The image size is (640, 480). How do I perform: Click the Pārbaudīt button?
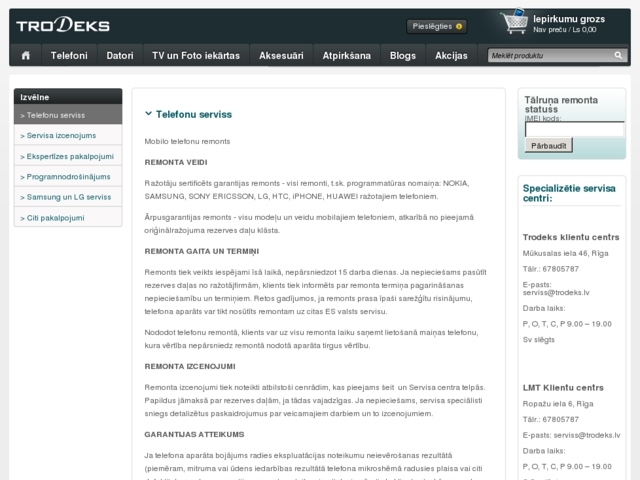pos(549,145)
